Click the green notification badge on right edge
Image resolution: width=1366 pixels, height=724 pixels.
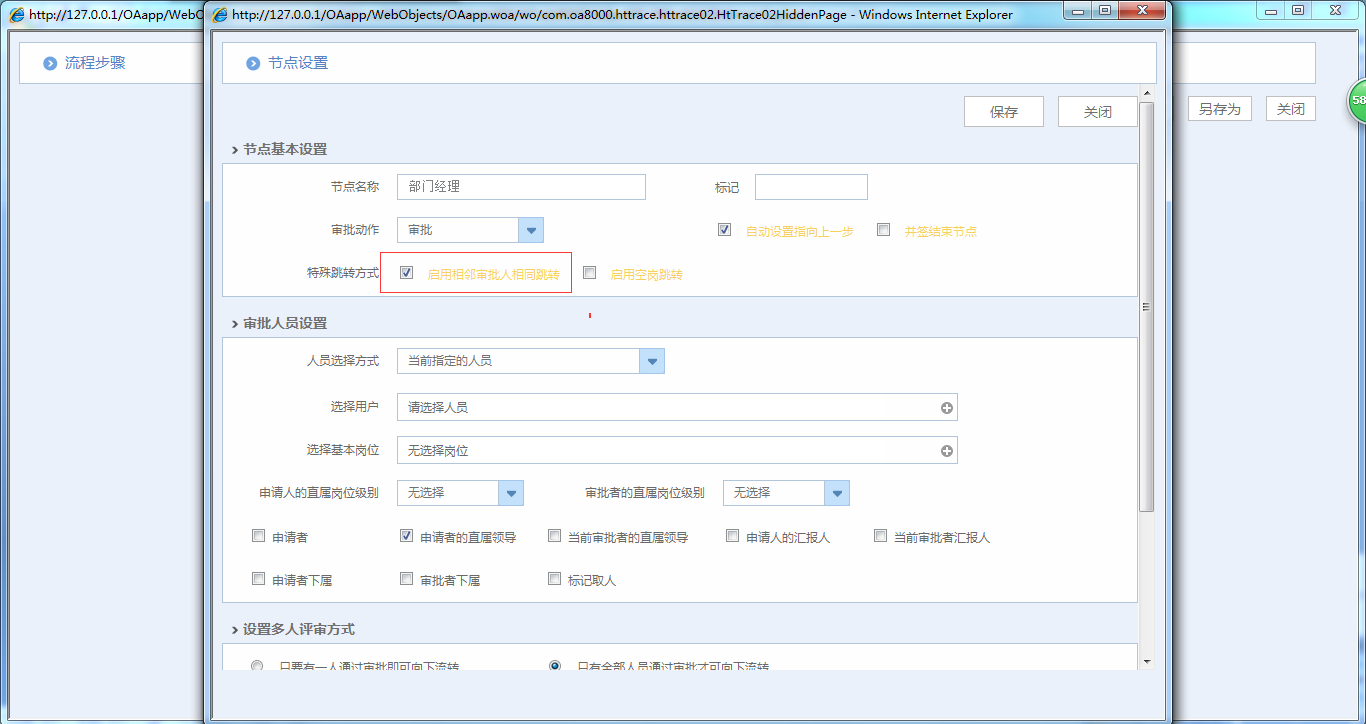point(1357,100)
